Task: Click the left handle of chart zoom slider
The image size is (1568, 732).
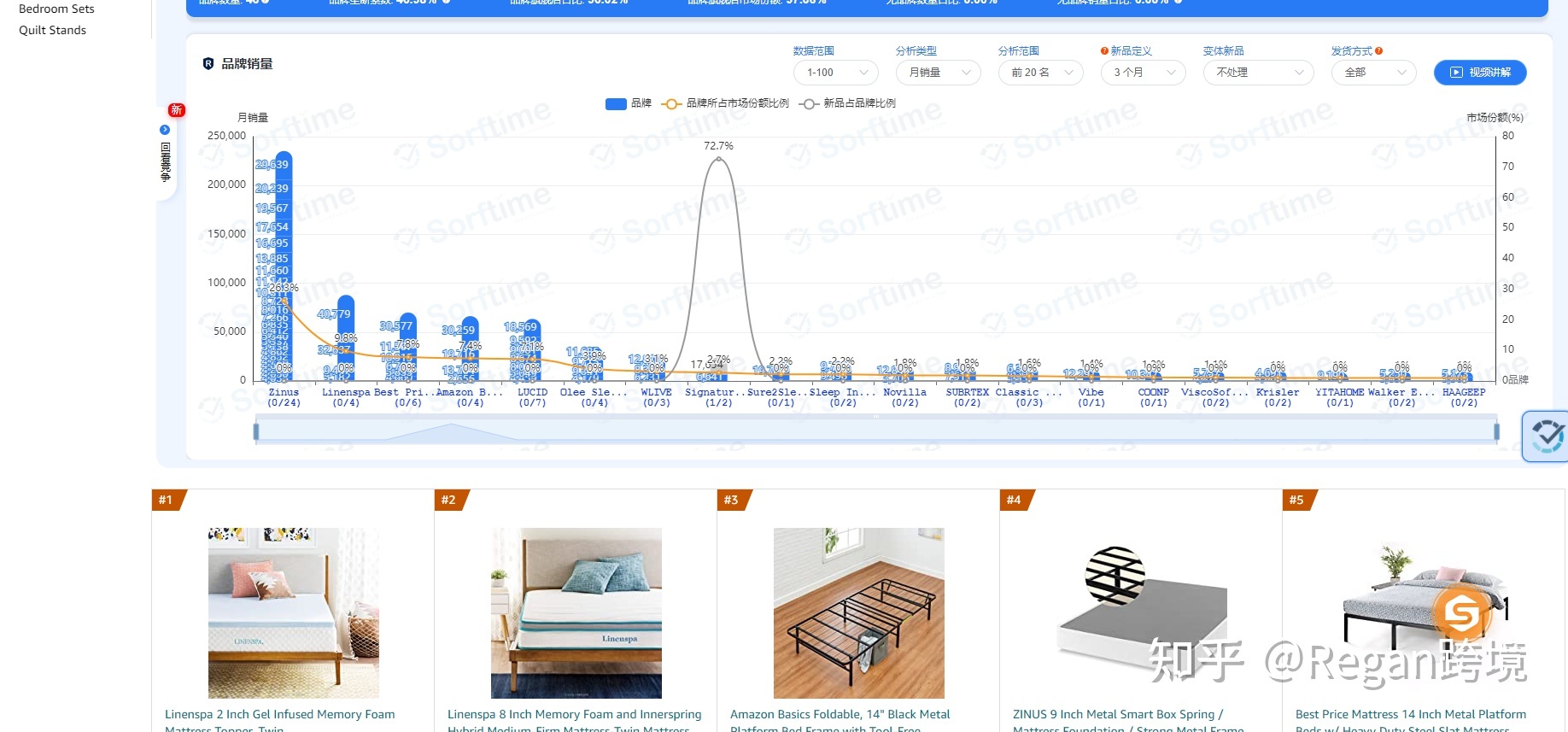Action: [x=256, y=432]
